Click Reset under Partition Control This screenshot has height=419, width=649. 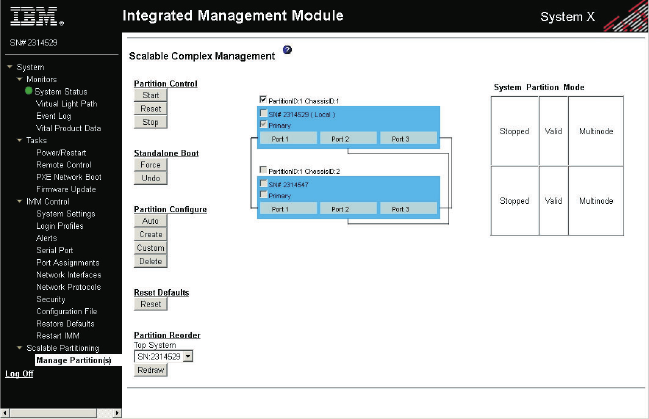pyautogui.click(x=151, y=108)
